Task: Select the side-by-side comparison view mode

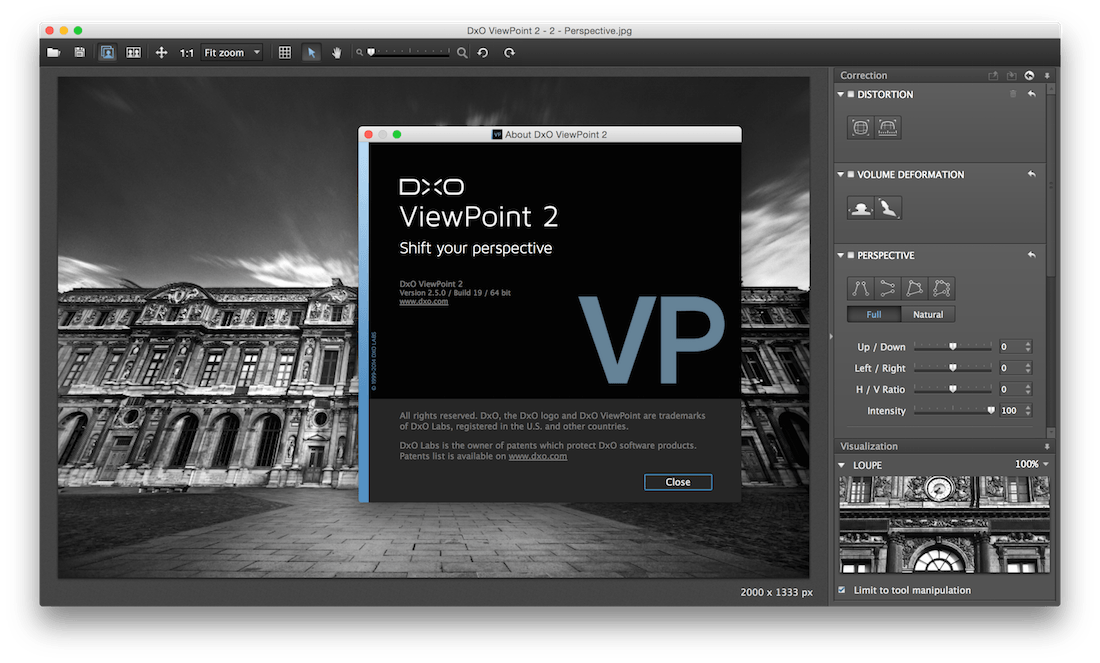Action: [x=133, y=53]
